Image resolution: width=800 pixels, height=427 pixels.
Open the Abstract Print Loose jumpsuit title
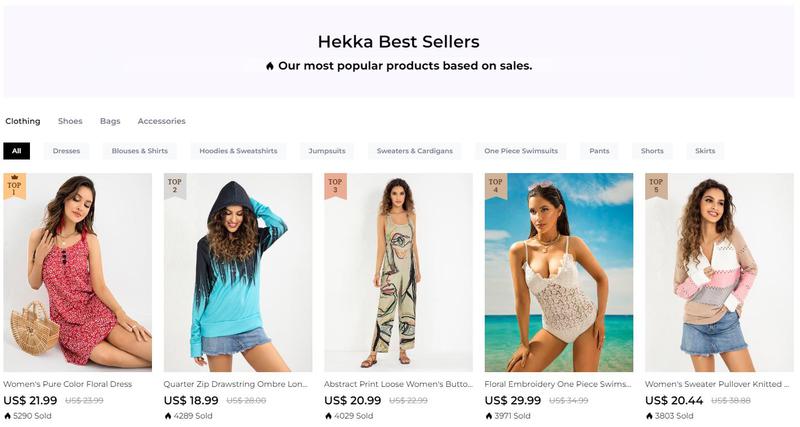point(398,384)
